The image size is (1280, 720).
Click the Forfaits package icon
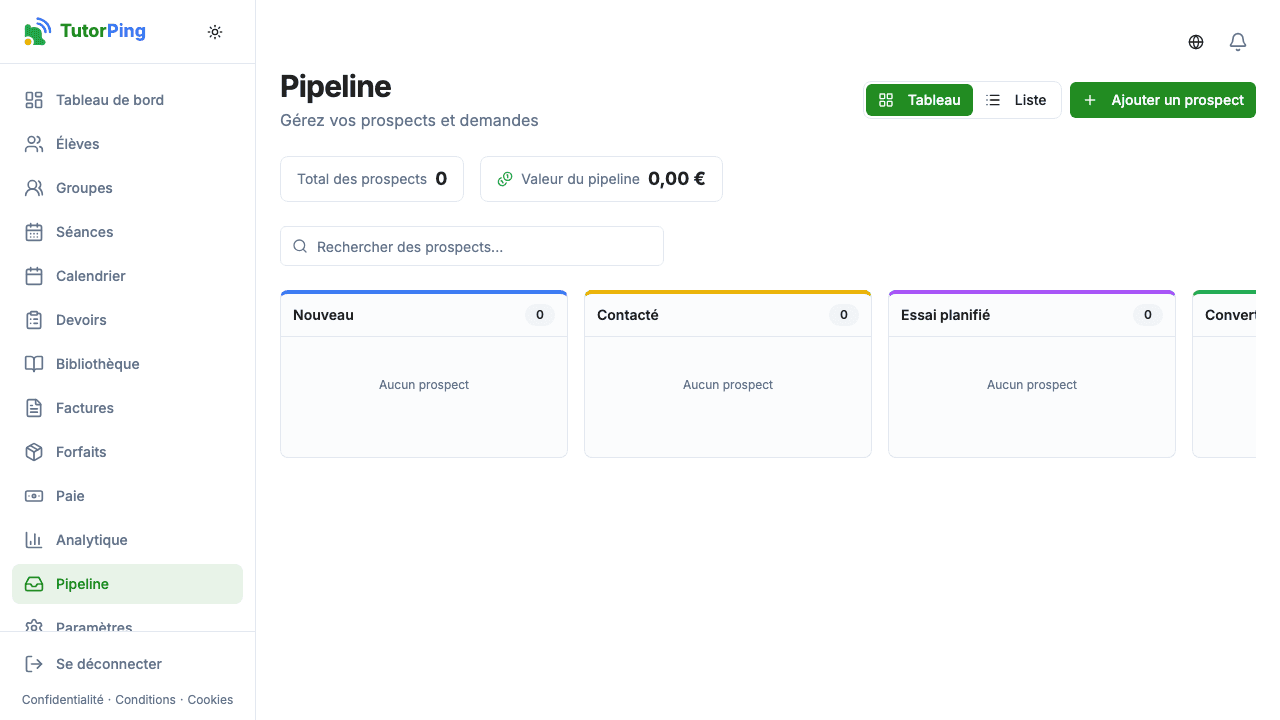[34, 452]
